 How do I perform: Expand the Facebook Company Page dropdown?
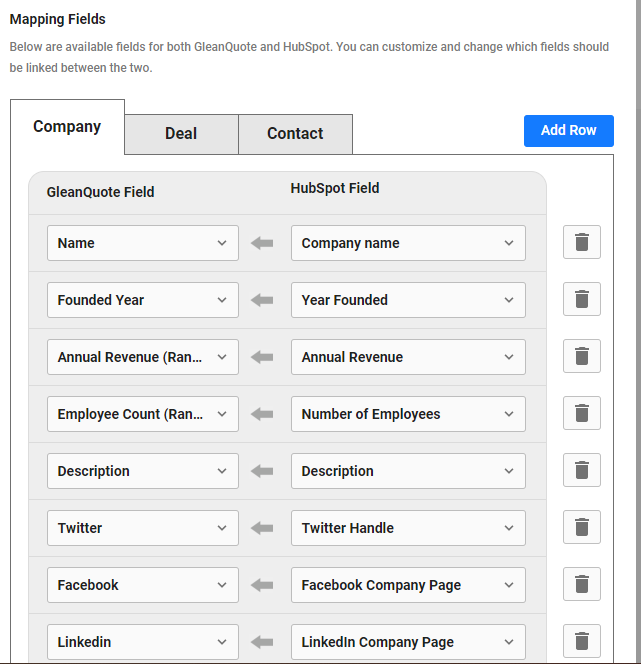[408, 585]
